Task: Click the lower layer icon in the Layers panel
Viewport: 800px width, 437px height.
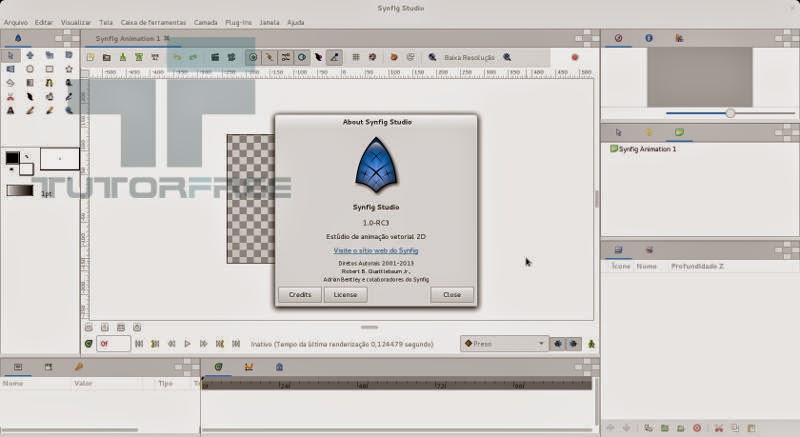Action: point(627,428)
